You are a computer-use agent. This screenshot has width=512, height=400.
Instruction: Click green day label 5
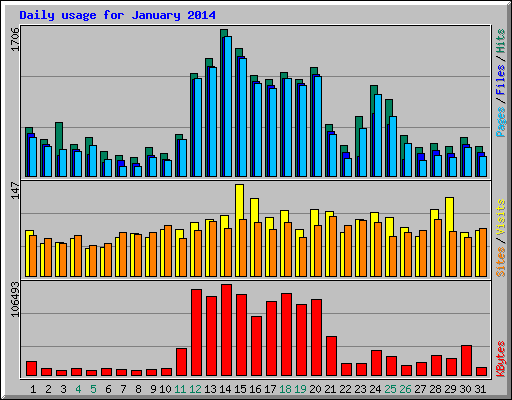coord(93,389)
